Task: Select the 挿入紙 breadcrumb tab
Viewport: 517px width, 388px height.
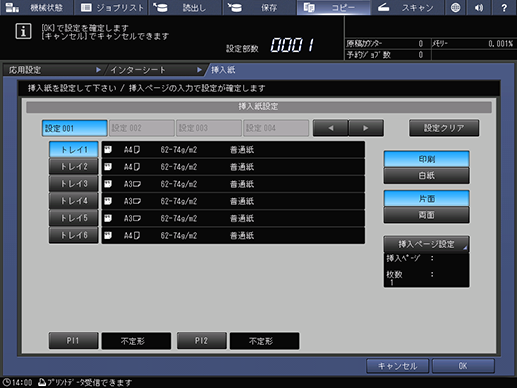Action: pyautogui.click(x=223, y=70)
